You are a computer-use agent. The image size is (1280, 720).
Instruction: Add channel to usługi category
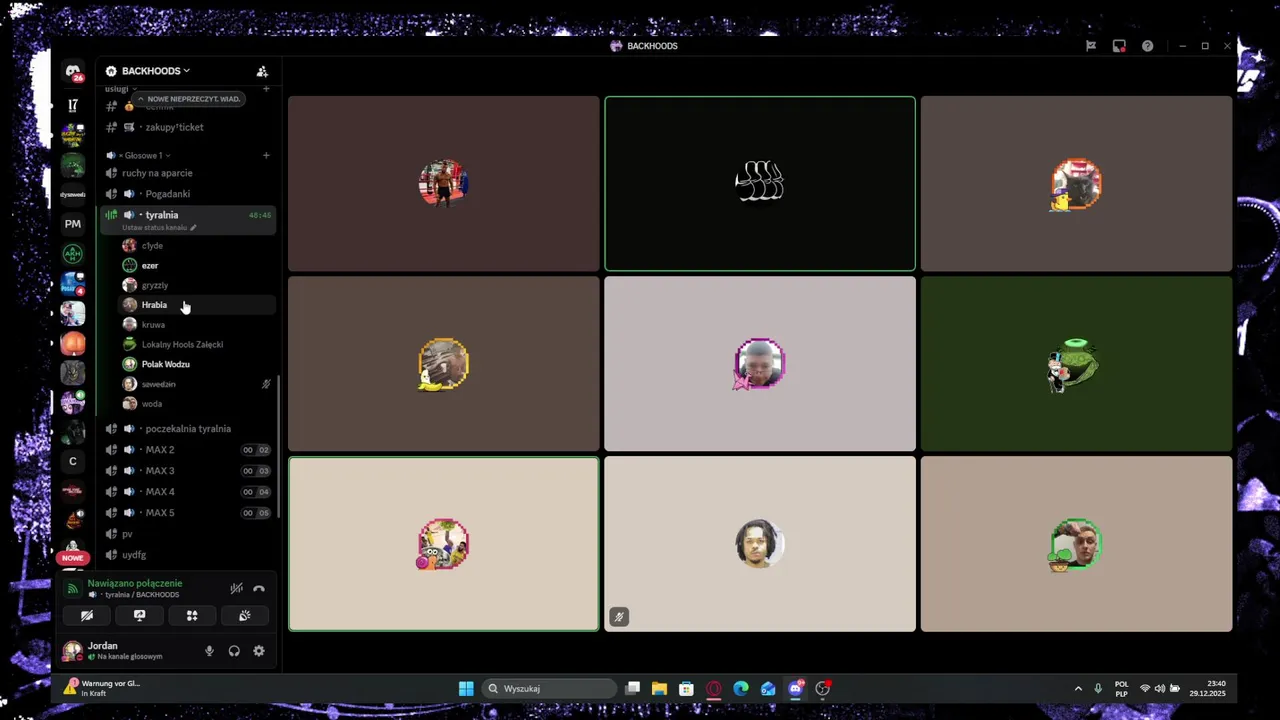coord(266,89)
